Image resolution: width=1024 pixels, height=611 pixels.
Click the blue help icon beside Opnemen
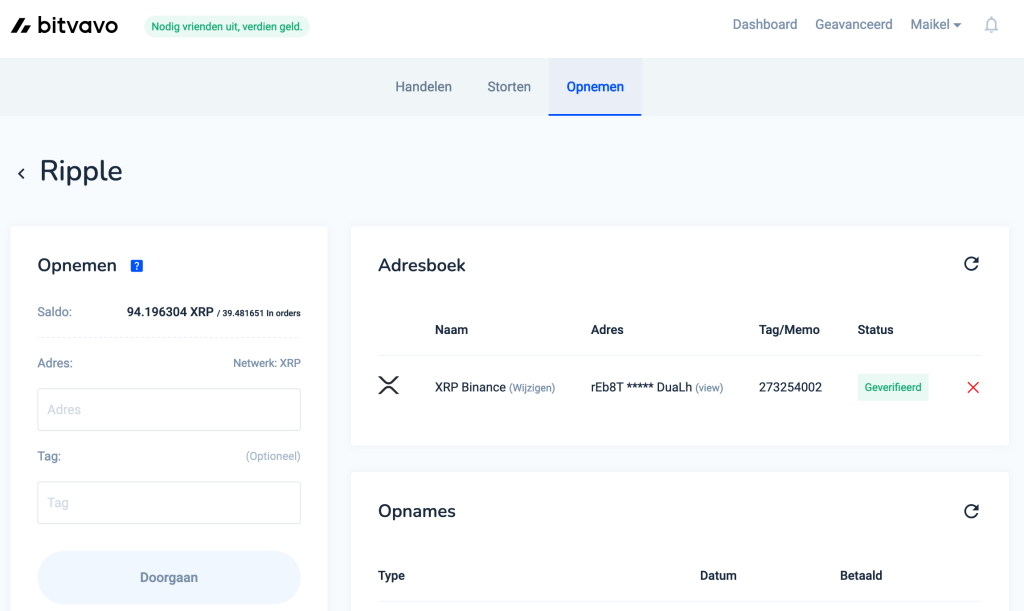137,266
